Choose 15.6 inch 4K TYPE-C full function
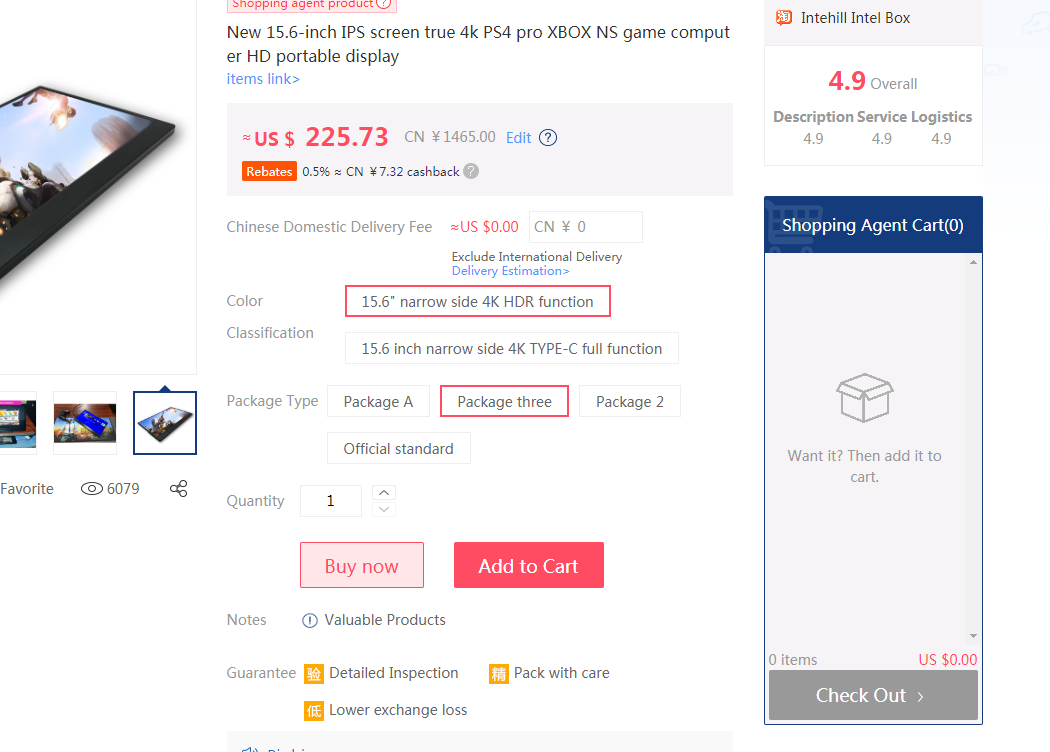 (511, 349)
